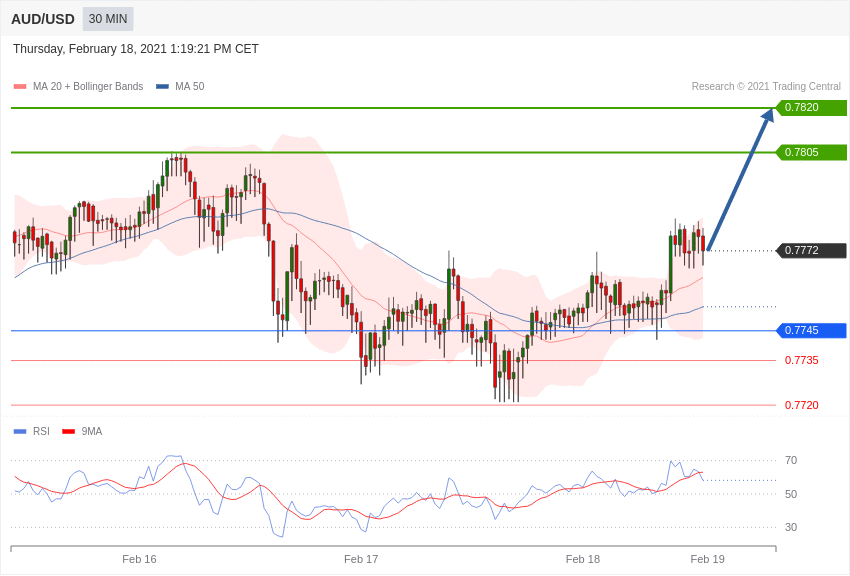The image size is (850, 576).
Task: Click the RSI legend label
Action: point(41,432)
